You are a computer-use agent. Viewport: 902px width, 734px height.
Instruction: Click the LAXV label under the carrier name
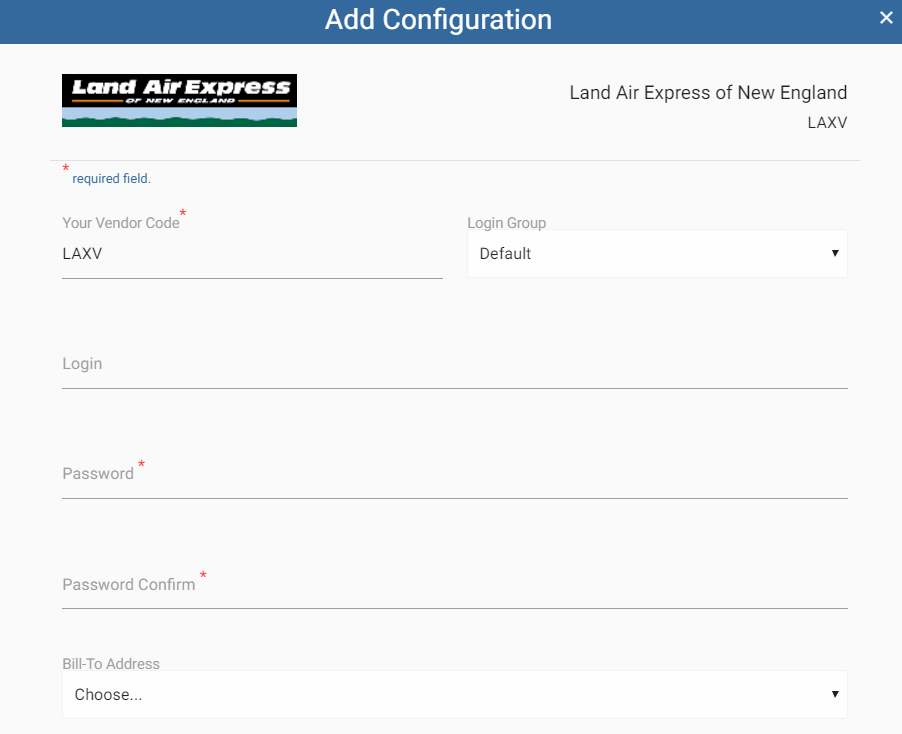click(827, 122)
